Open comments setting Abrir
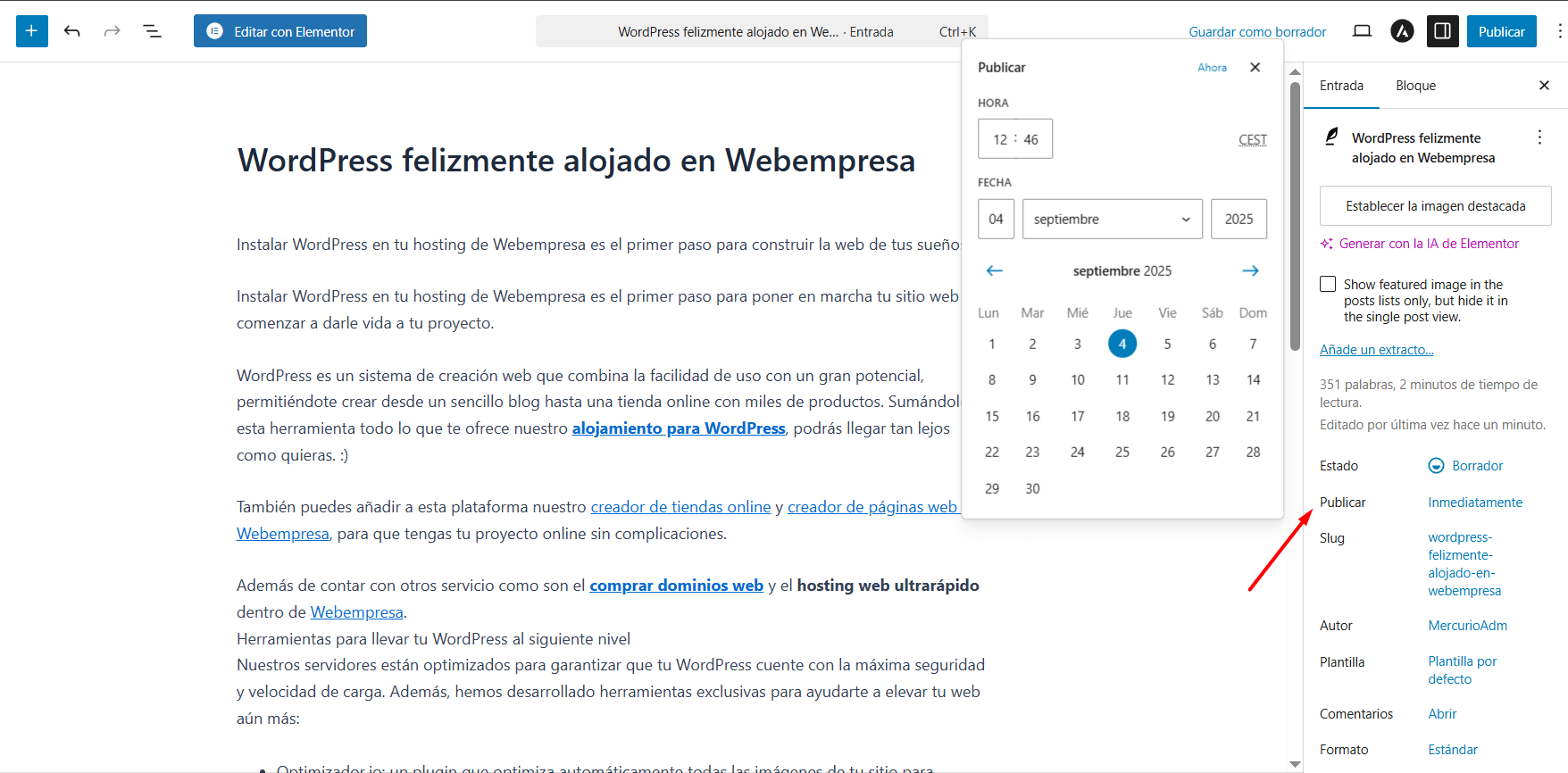The height and width of the screenshot is (773, 1568). click(x=1441, y=714)
